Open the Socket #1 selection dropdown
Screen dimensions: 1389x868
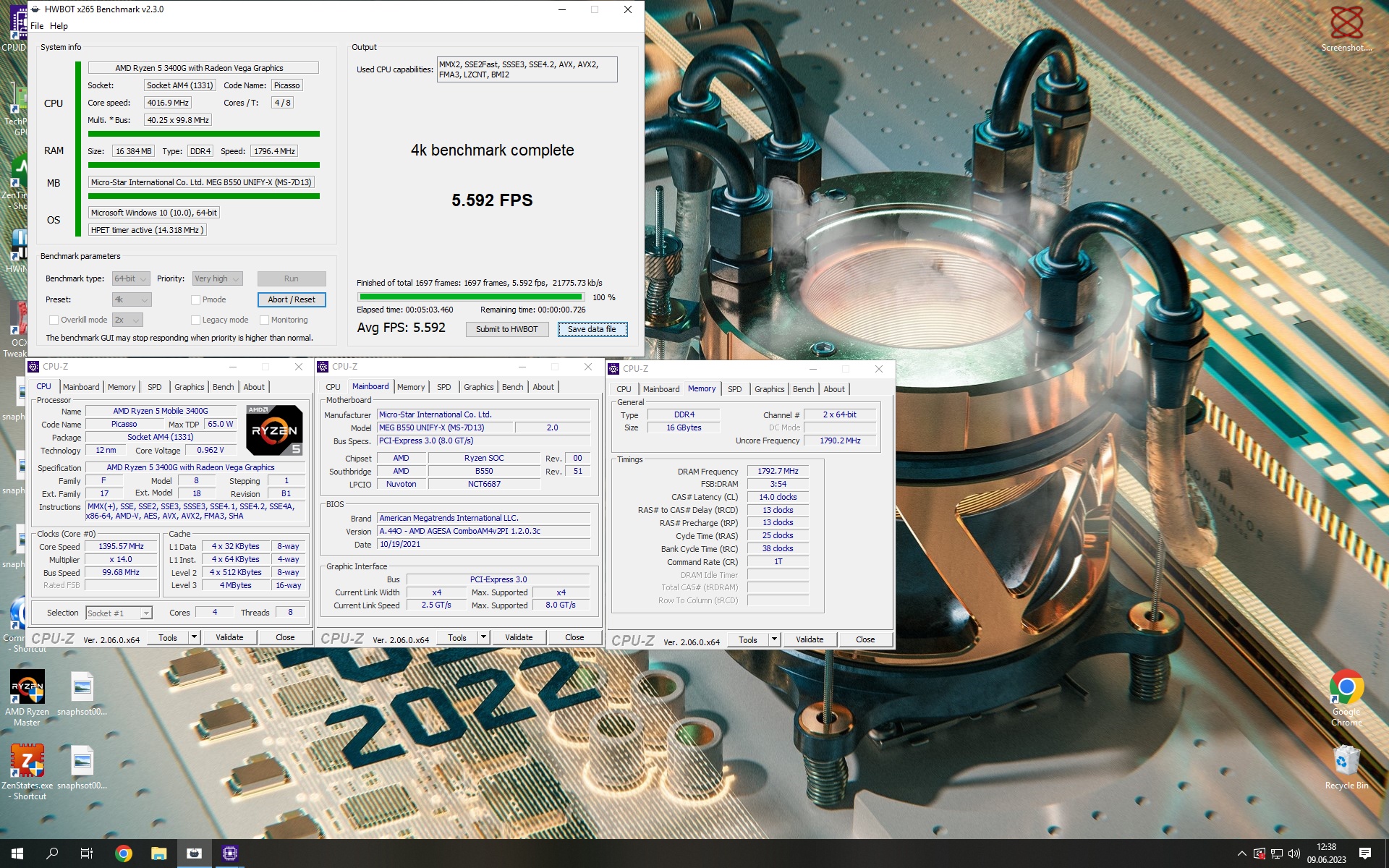119,613
